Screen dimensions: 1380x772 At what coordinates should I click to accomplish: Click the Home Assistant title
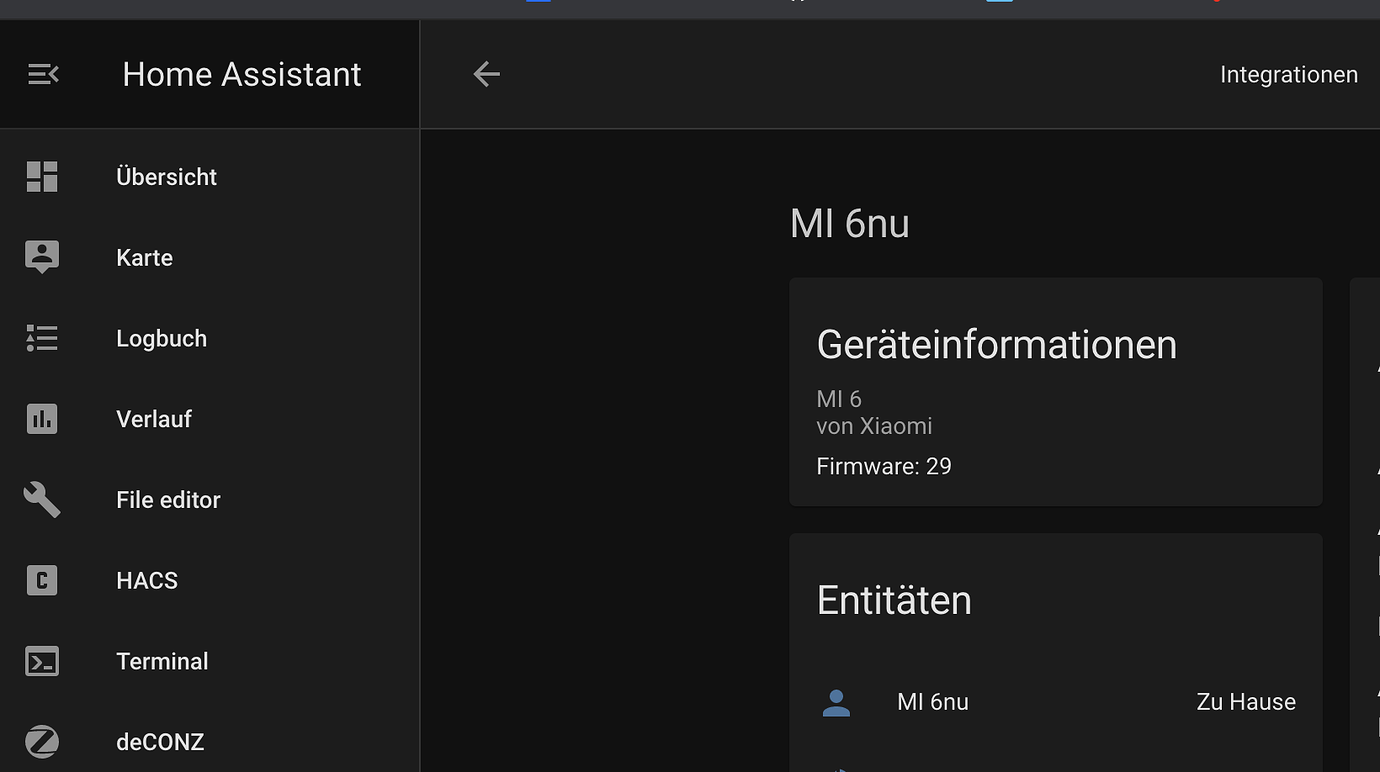[241, 74]
